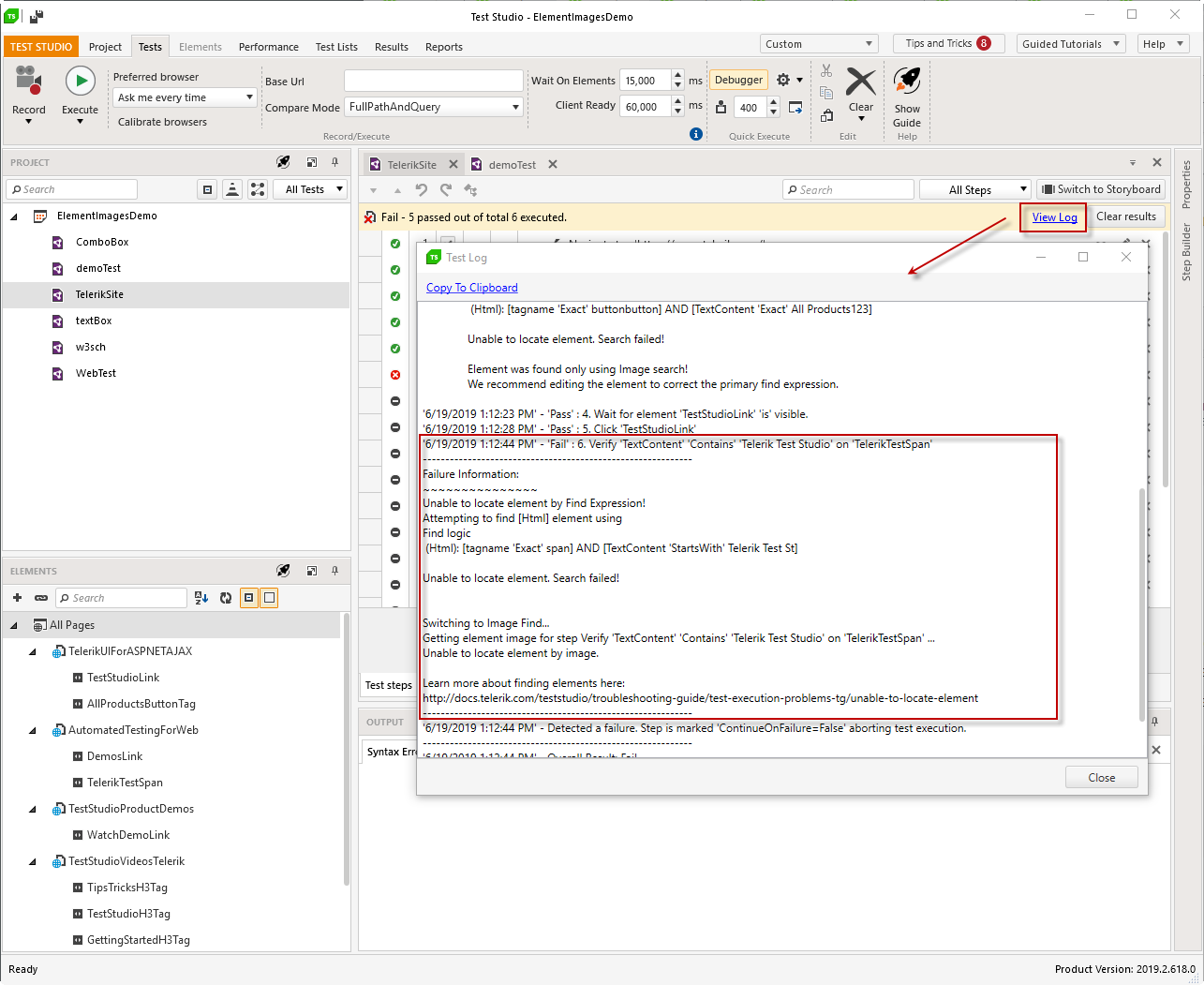Click the nodes graph icon in Project toolbar
The height and width of the screenshot is (985, 1204).
(258, 189)
